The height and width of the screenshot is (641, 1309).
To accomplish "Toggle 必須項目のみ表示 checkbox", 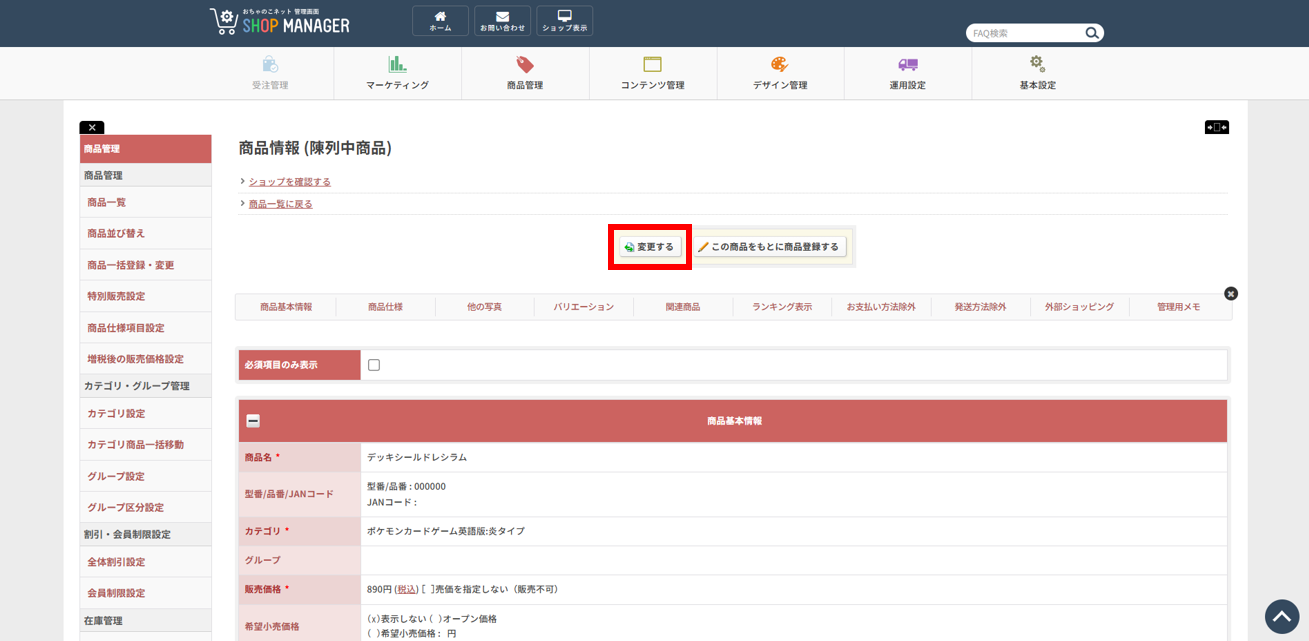I will [374, 365].
